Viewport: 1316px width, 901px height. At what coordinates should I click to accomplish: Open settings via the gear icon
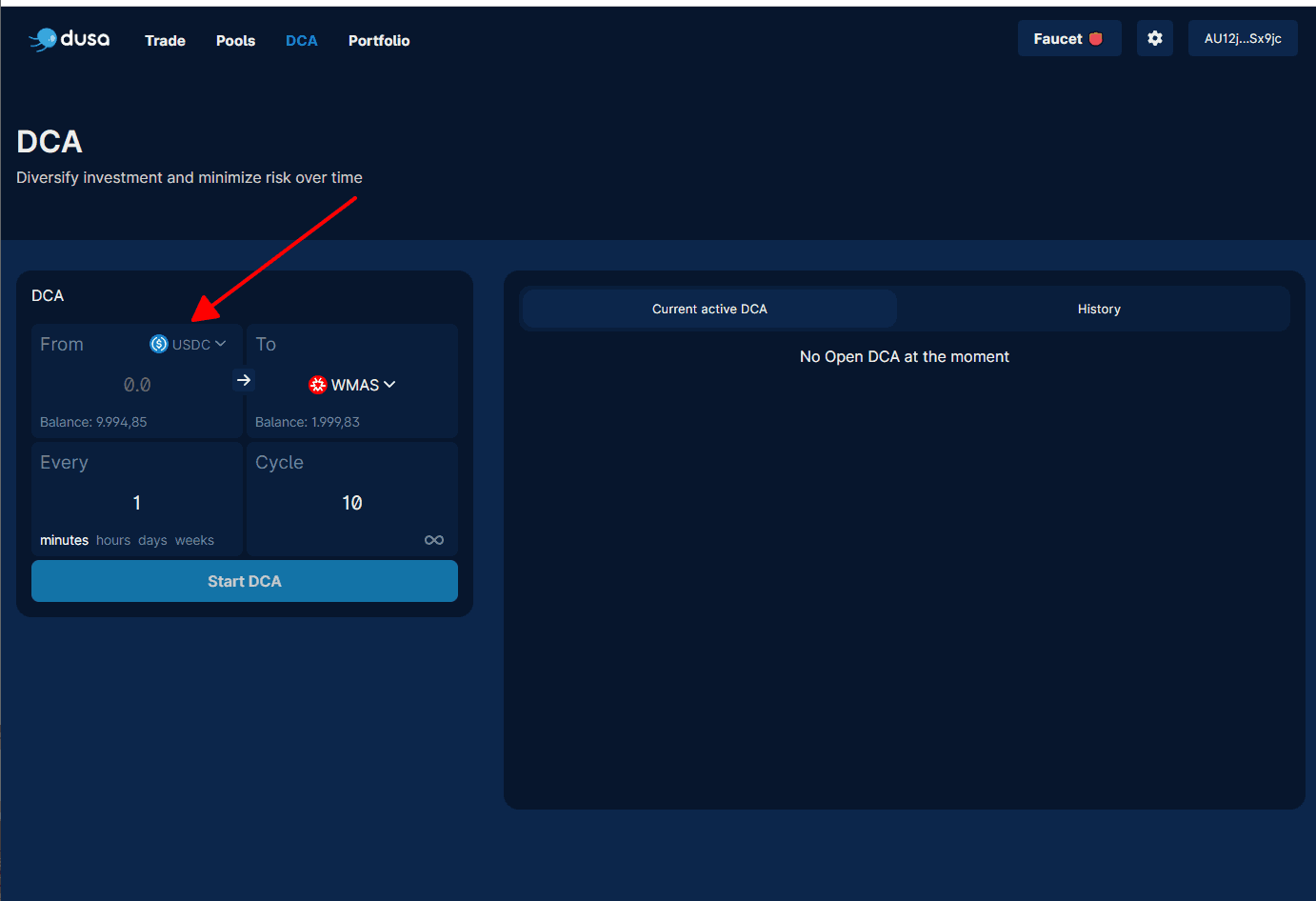1155,38
